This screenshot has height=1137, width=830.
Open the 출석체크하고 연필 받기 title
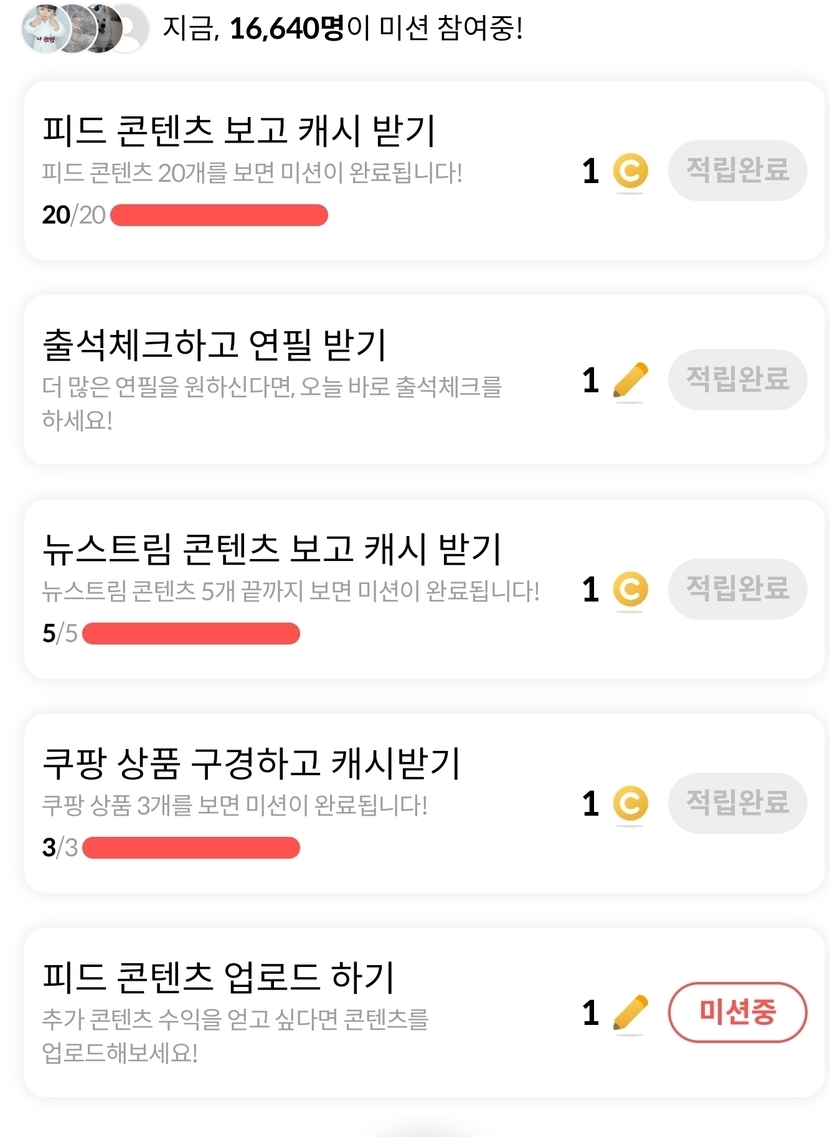(x=214, y=345)
